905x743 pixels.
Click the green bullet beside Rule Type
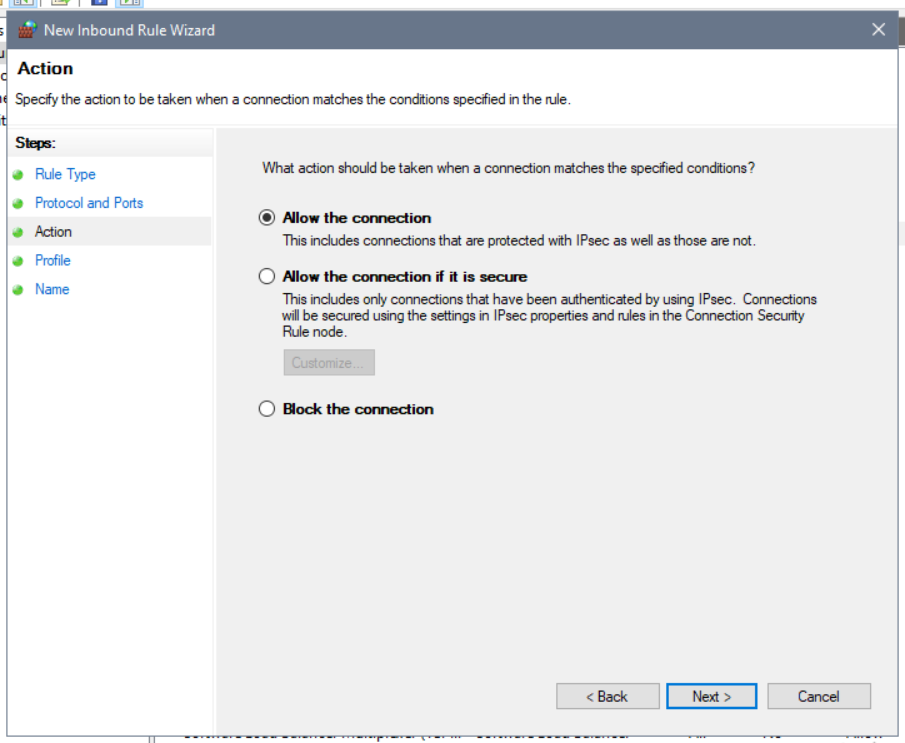pos(18,175)
